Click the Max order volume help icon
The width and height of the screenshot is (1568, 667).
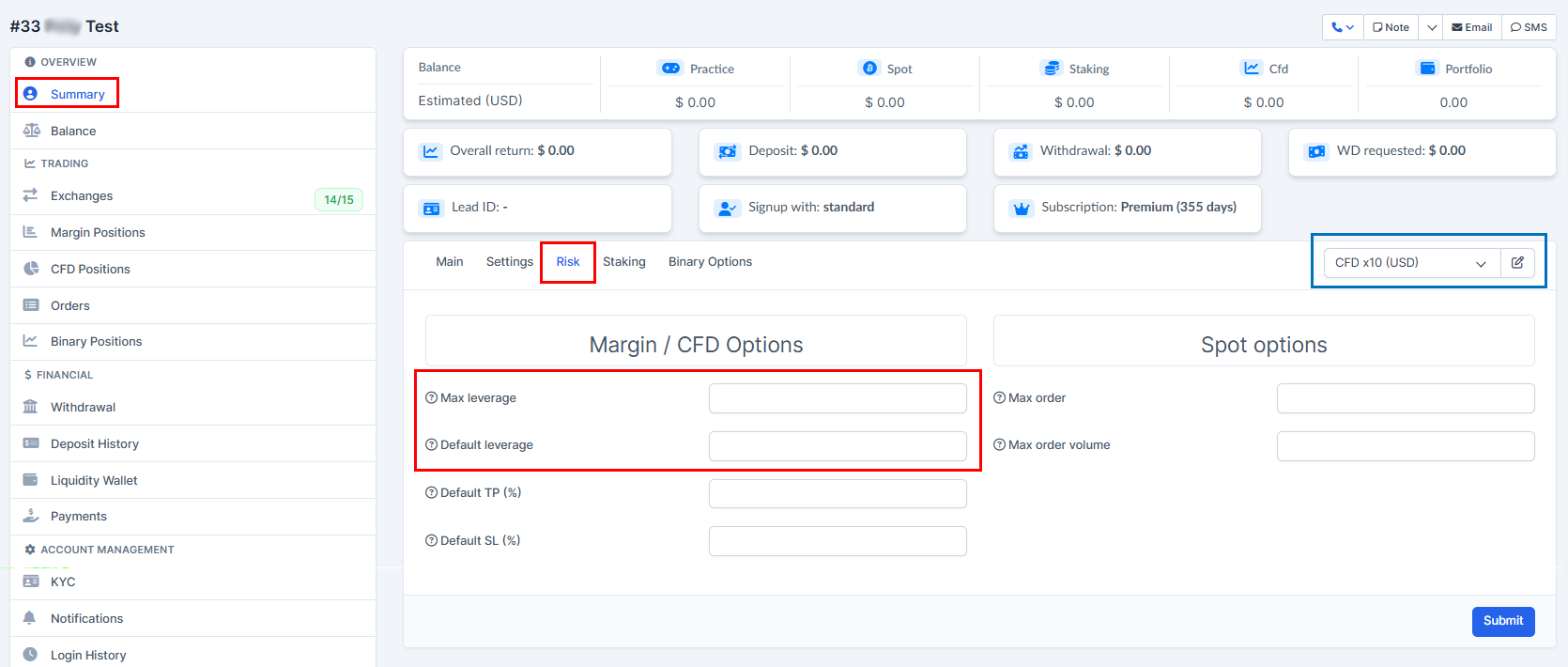coord(1000,445)
